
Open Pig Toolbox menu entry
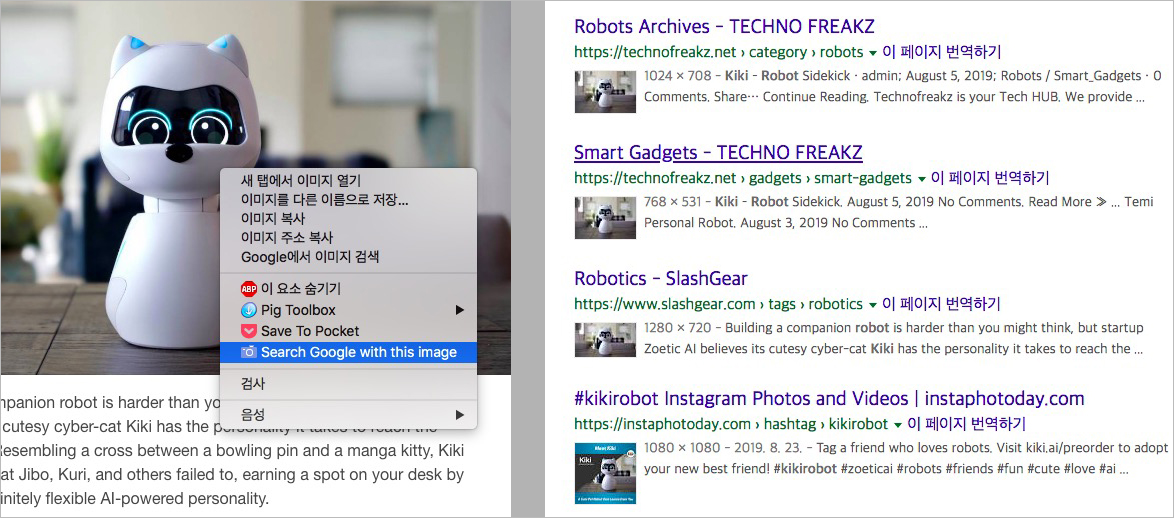348,310
